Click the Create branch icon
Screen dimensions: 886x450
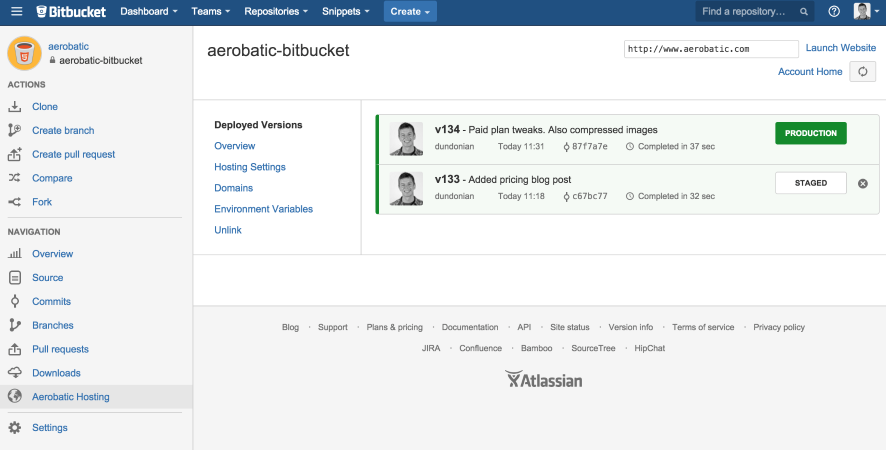pos(15,130)
